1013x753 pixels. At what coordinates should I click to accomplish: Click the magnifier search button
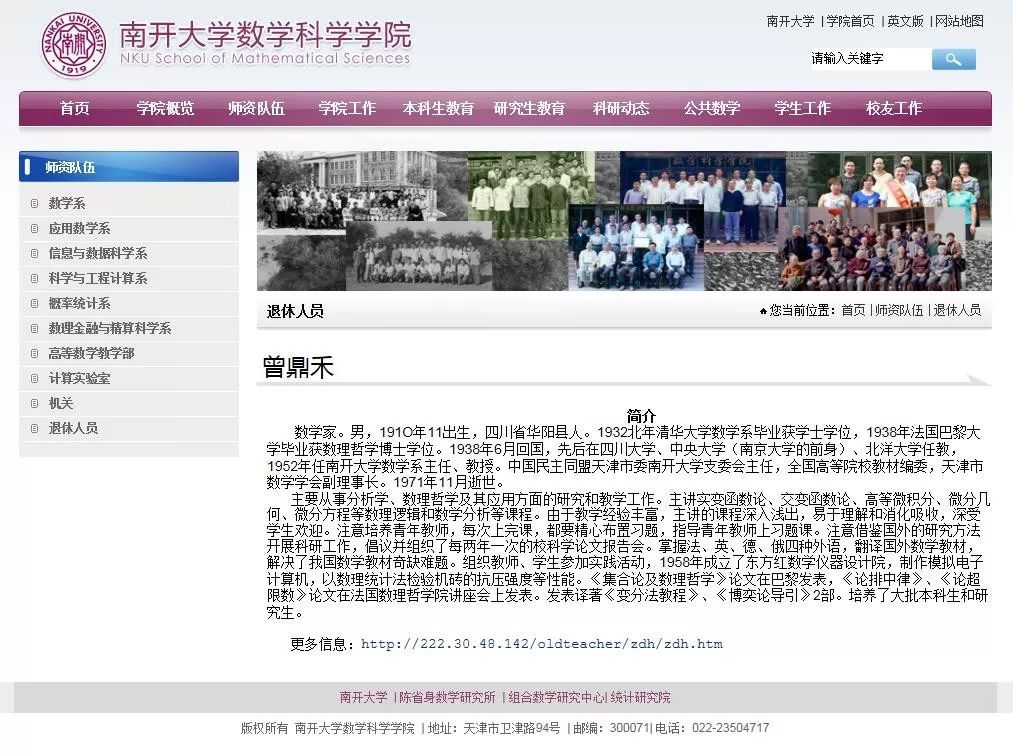(x=953, y=60)
